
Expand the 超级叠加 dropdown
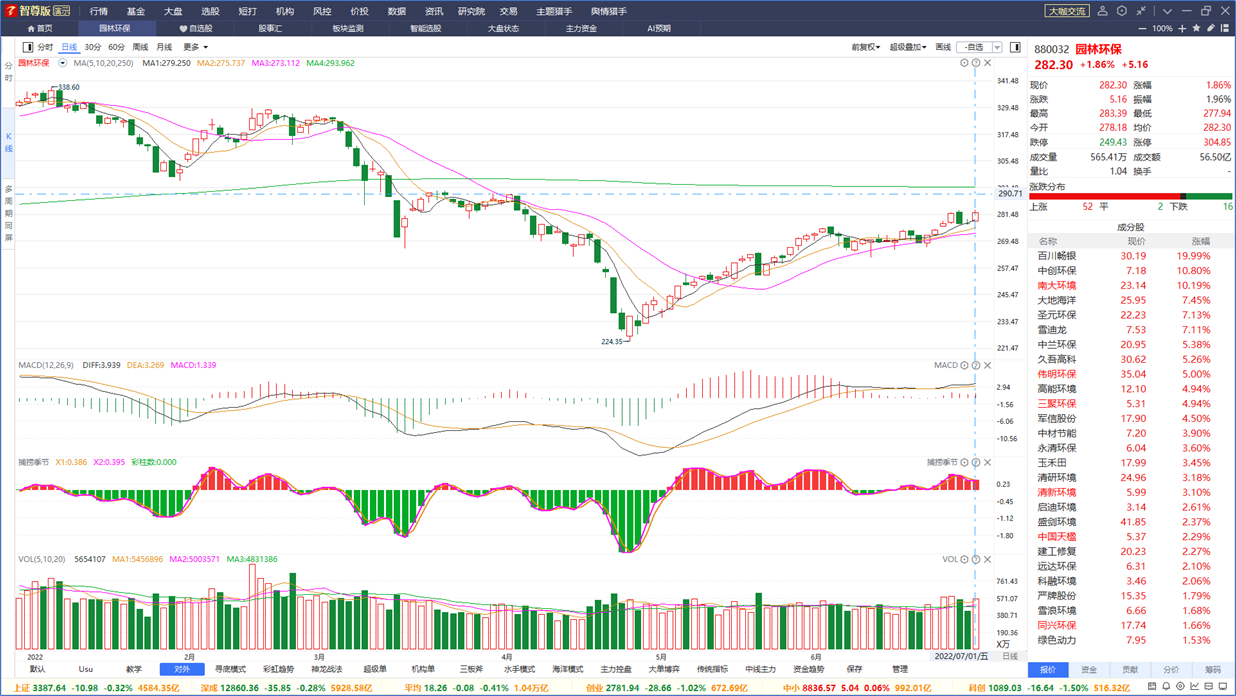pos(908,47)
